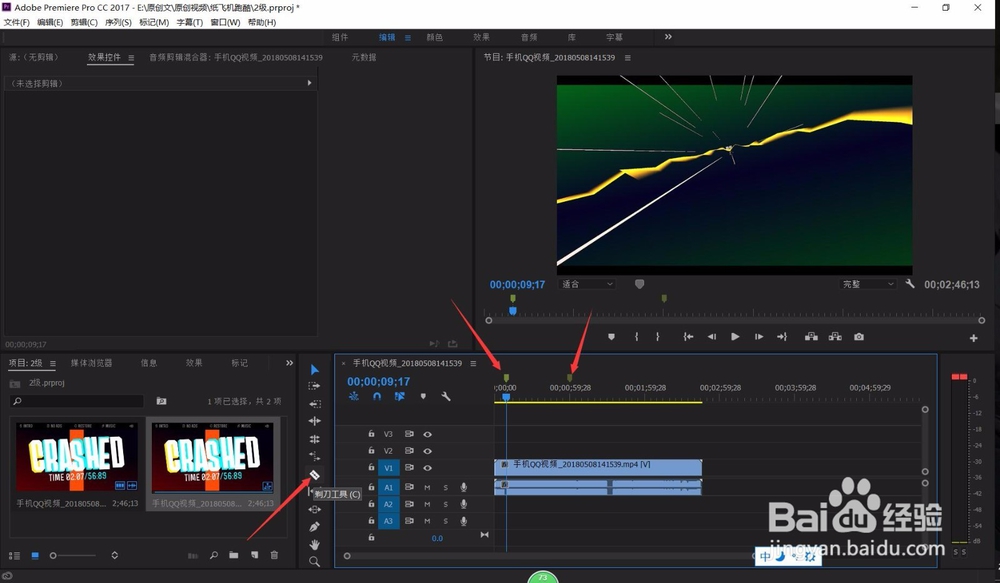The width and height of the screenshot is (1000, 583).
Task: Open 序列(S) menu
Action: tap(118, 22)
